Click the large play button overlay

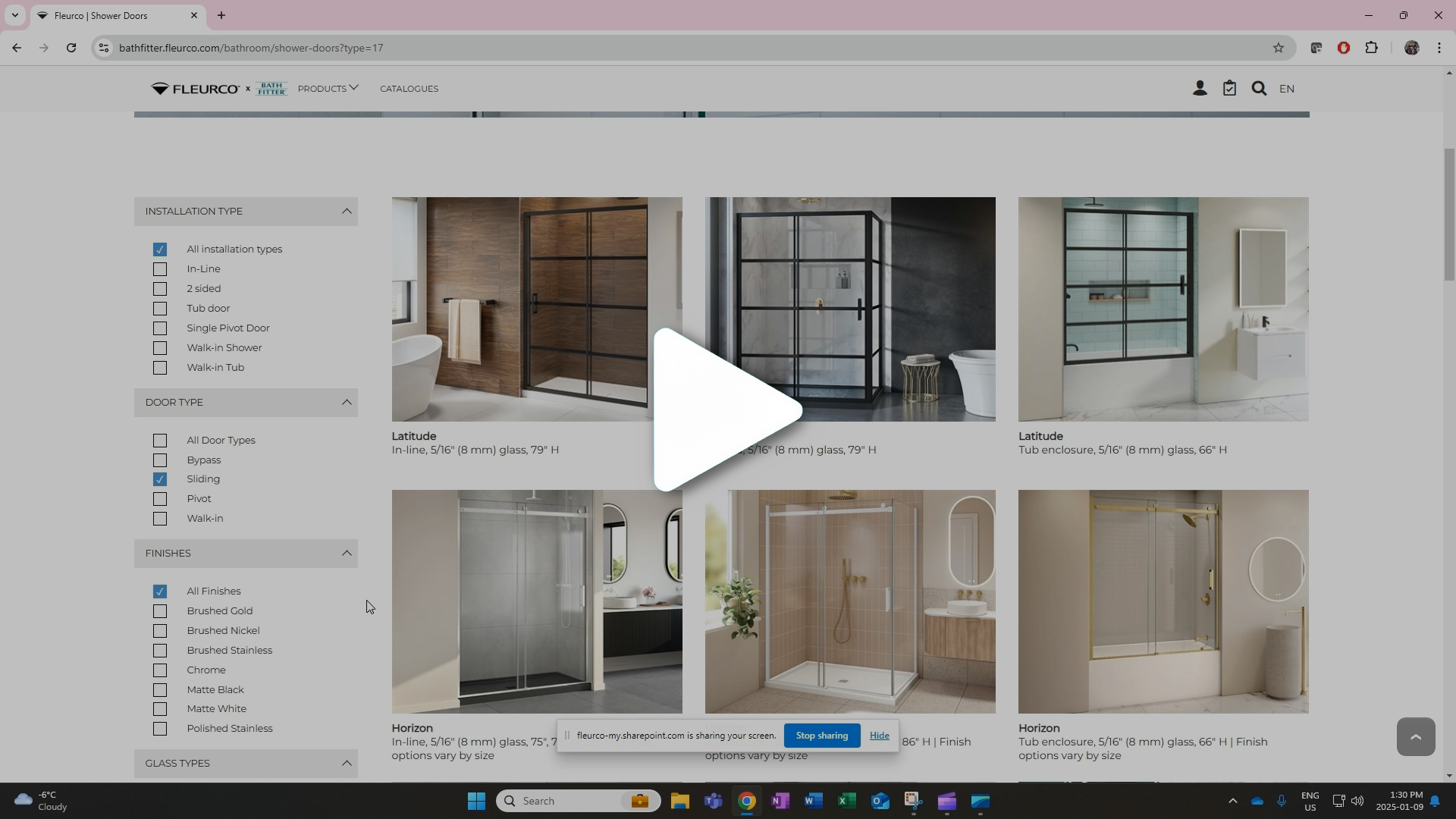pos(726,409)
